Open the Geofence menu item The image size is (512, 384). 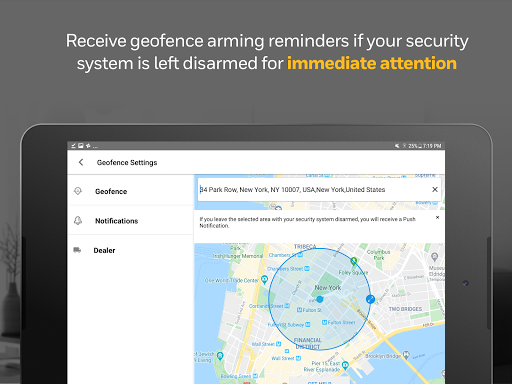[x=130, y=191]
